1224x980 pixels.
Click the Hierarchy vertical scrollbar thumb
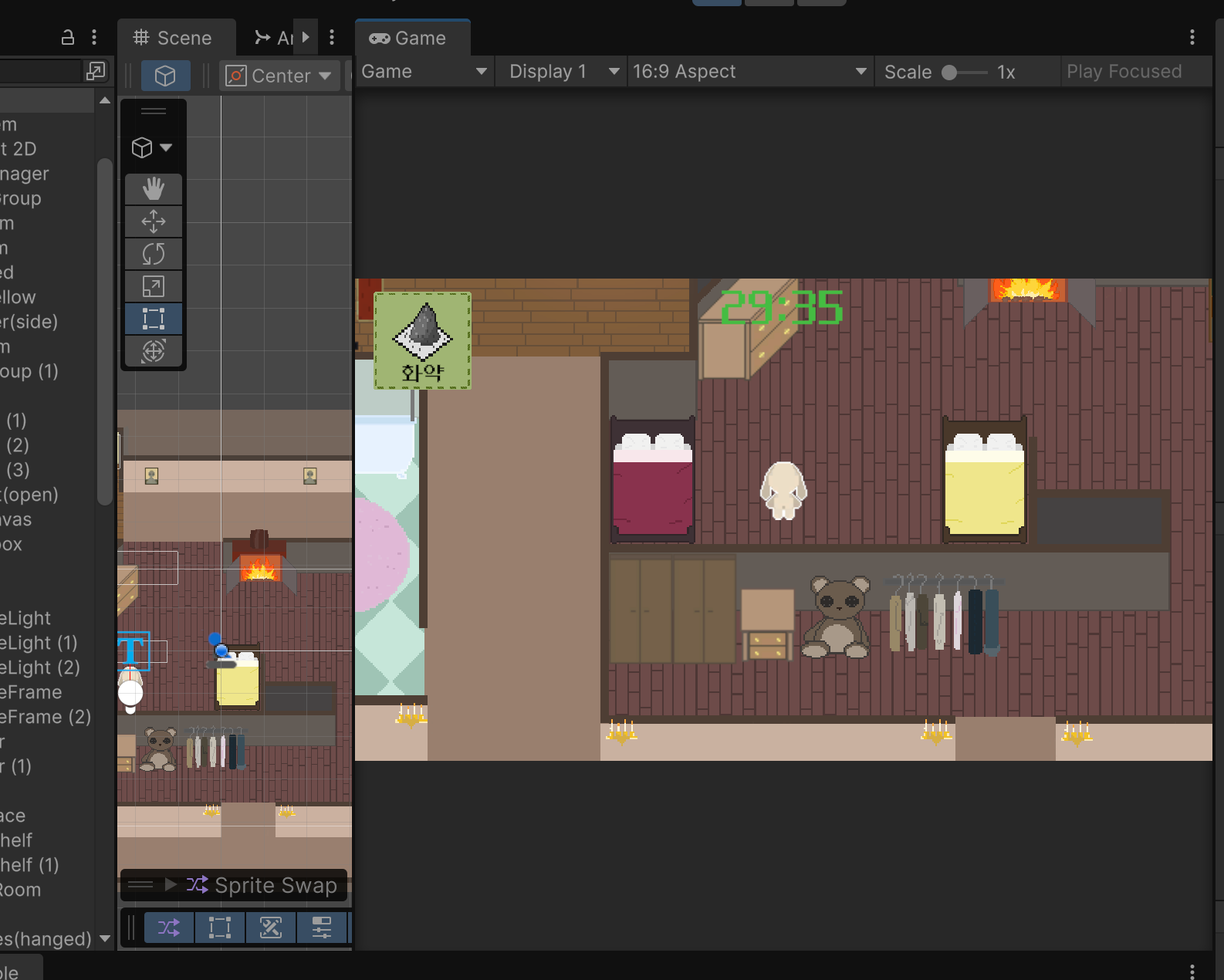(x=105, y=332)
